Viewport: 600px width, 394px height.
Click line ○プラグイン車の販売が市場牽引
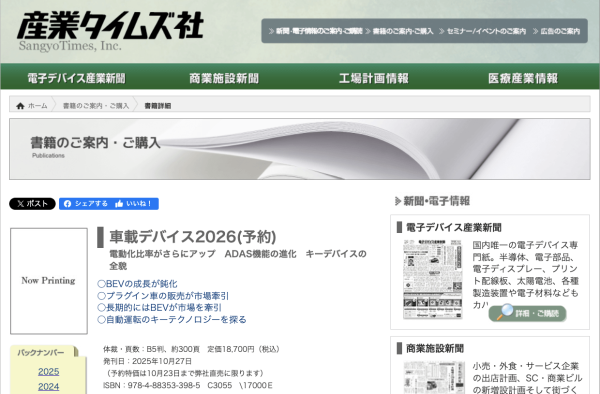163,295
